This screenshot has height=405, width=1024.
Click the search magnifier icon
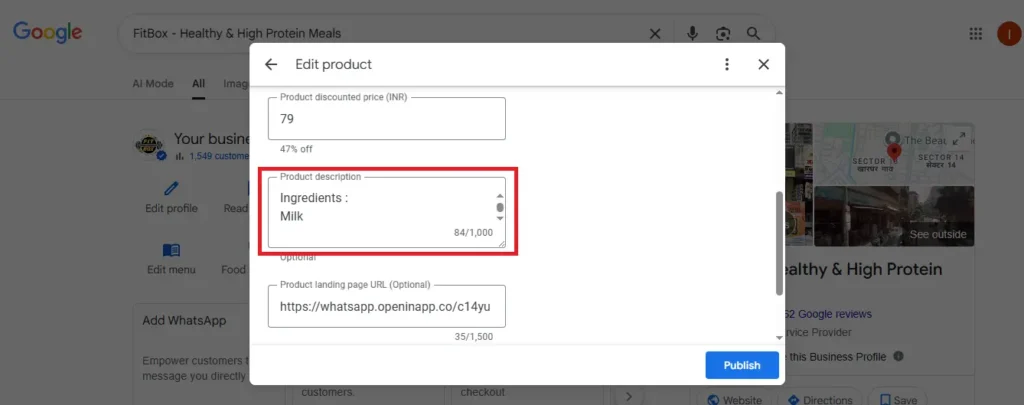click(754, 33)
